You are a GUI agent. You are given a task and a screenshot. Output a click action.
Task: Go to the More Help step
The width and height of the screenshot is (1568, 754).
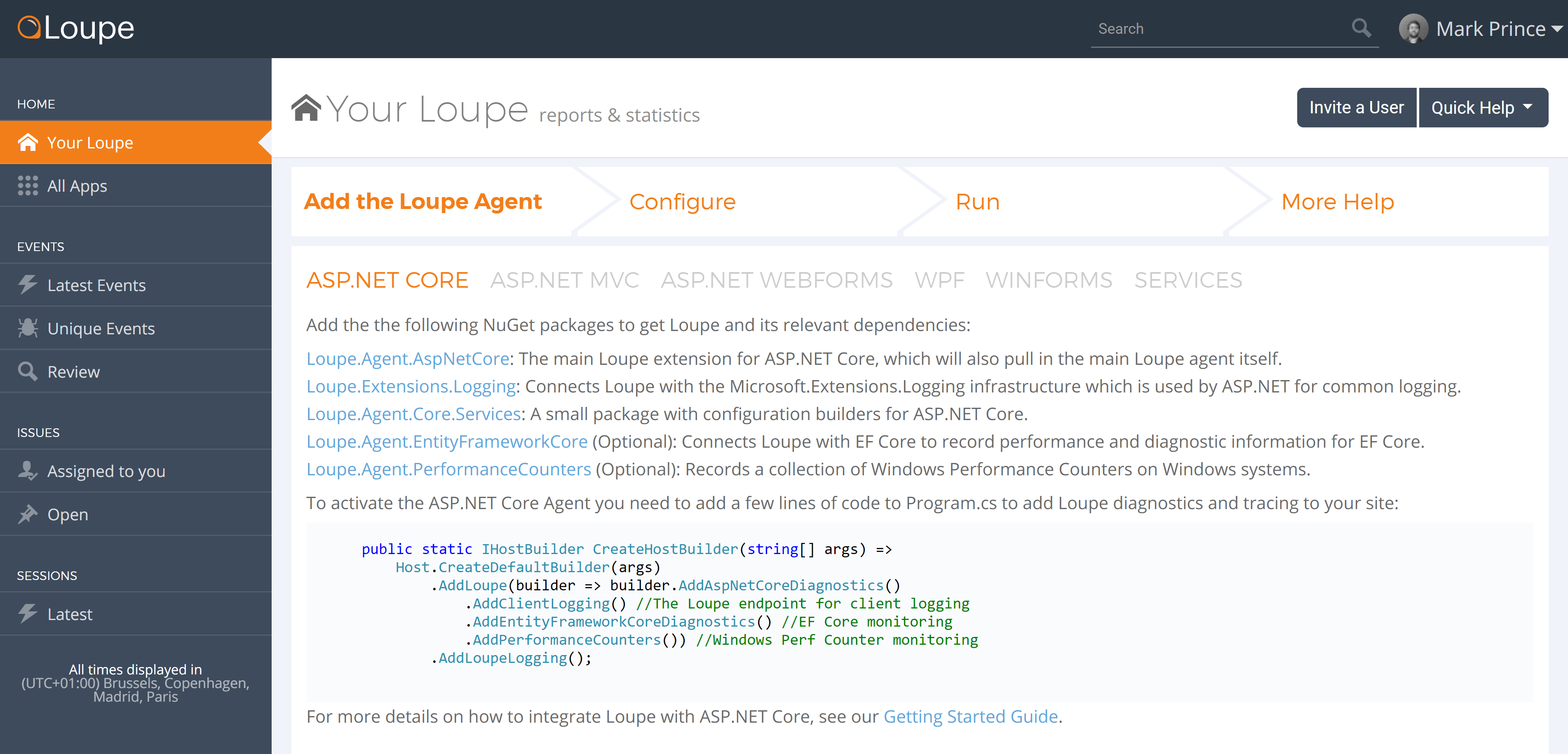tap(1337, 202)
